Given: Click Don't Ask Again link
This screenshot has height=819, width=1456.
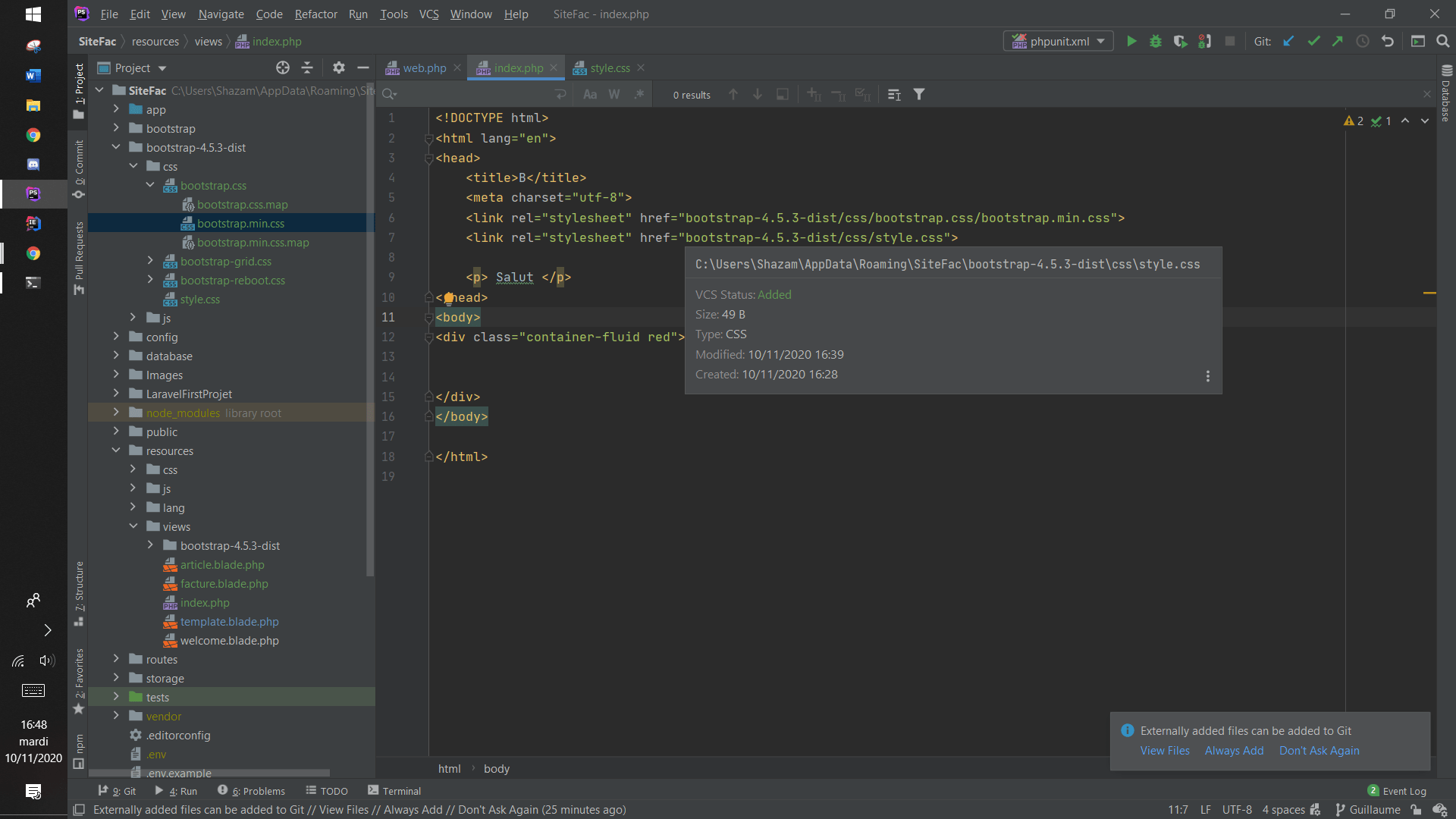Looking at the screenshot, I should point(1319,751).
